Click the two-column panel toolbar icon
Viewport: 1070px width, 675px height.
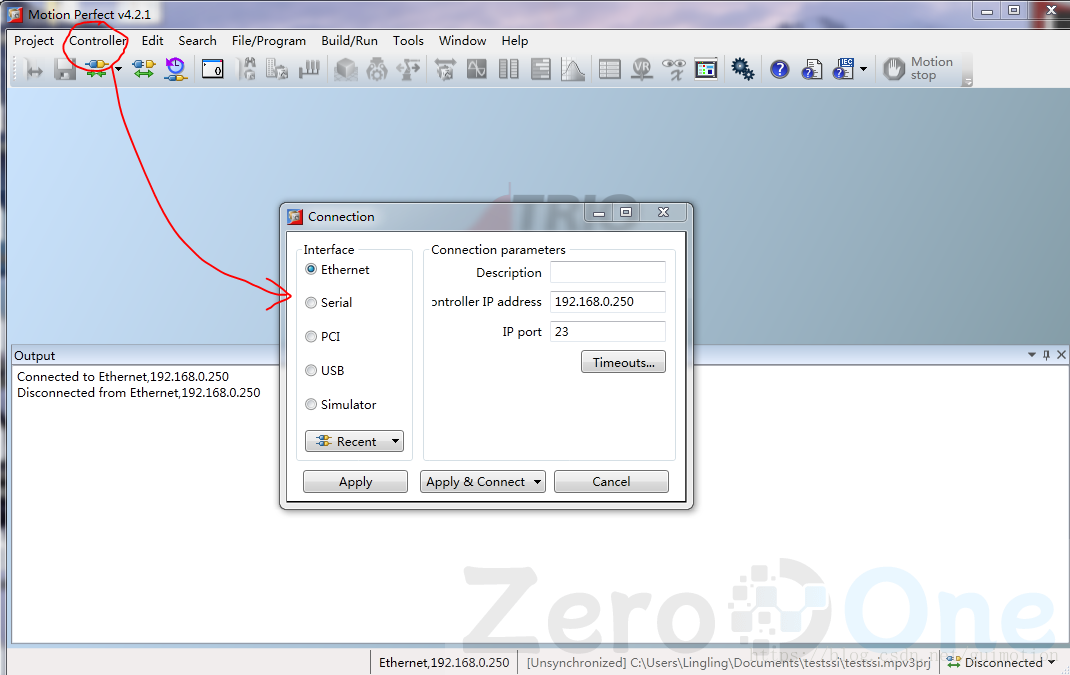point(508,69)
